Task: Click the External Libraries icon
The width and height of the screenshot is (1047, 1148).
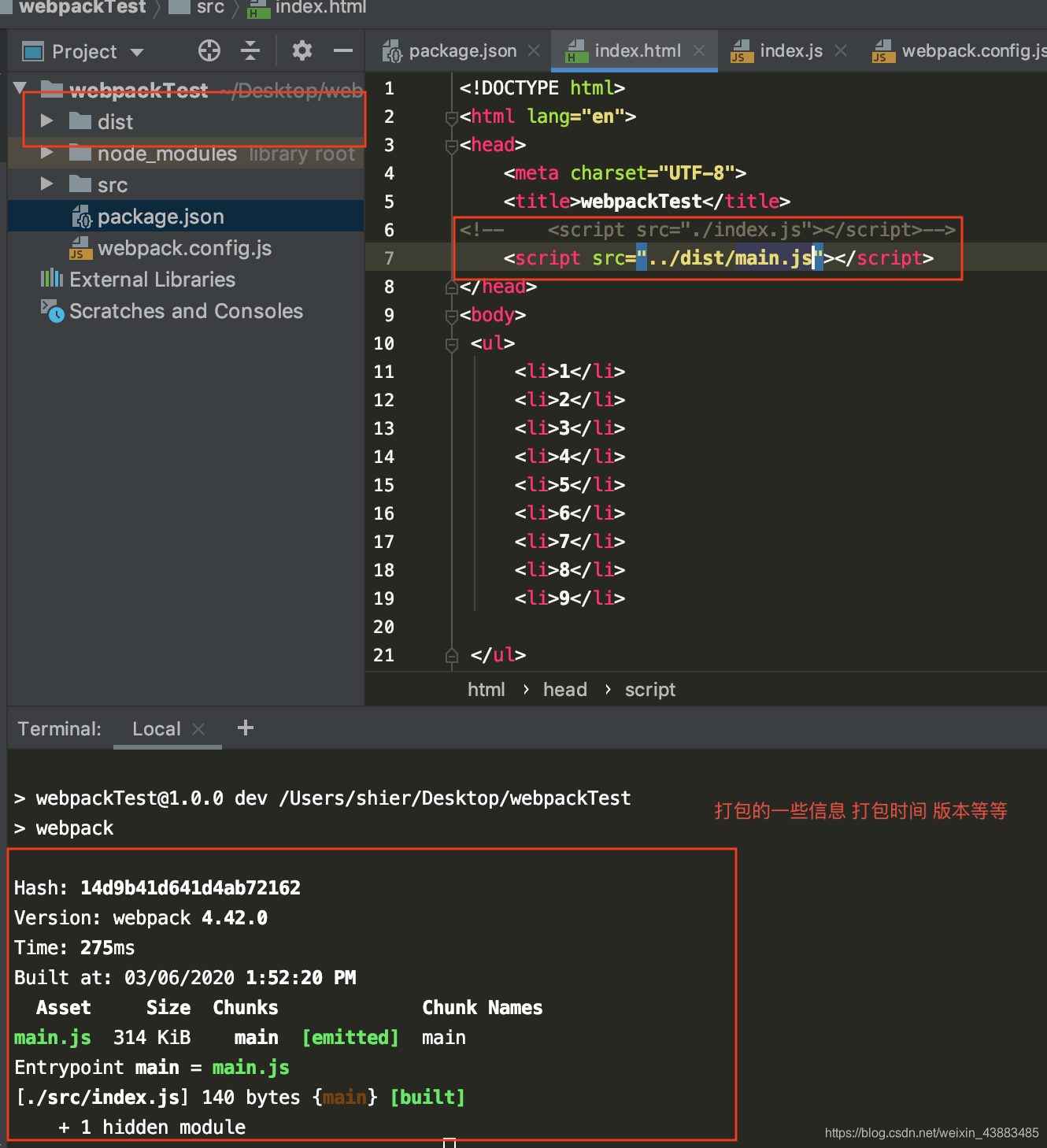Action: (x=52, y=278)
